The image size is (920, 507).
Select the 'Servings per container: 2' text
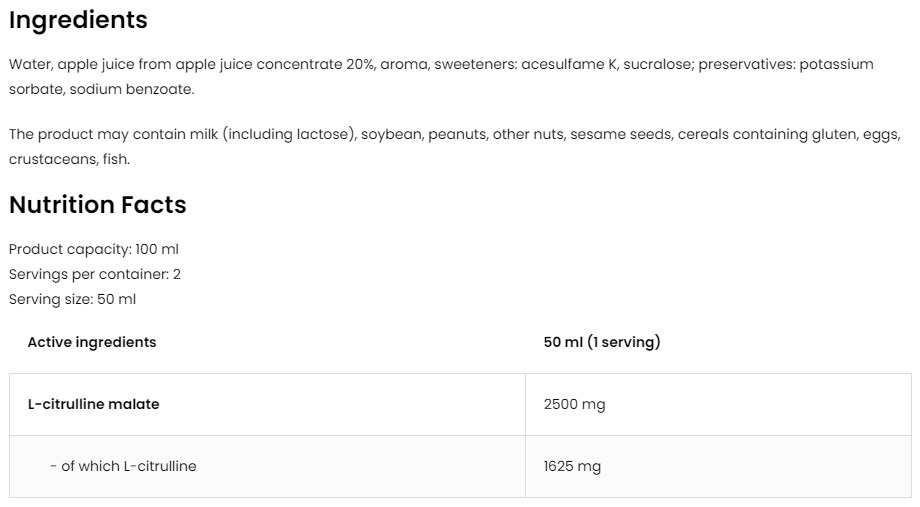pos(95,274)
